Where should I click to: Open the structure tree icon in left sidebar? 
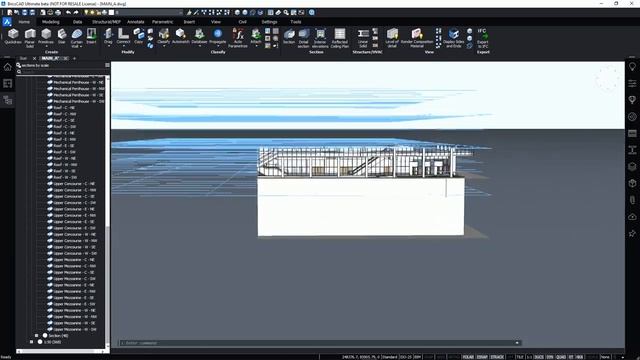tap(7, 100)
